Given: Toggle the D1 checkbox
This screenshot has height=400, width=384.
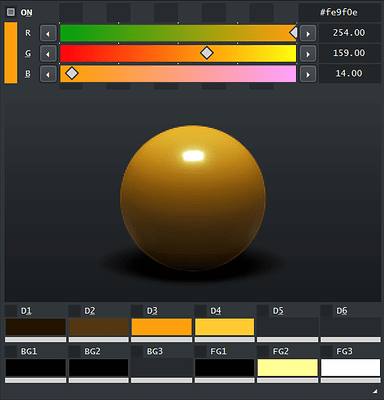Looking at the screenshot, I should tap(11, 311).
